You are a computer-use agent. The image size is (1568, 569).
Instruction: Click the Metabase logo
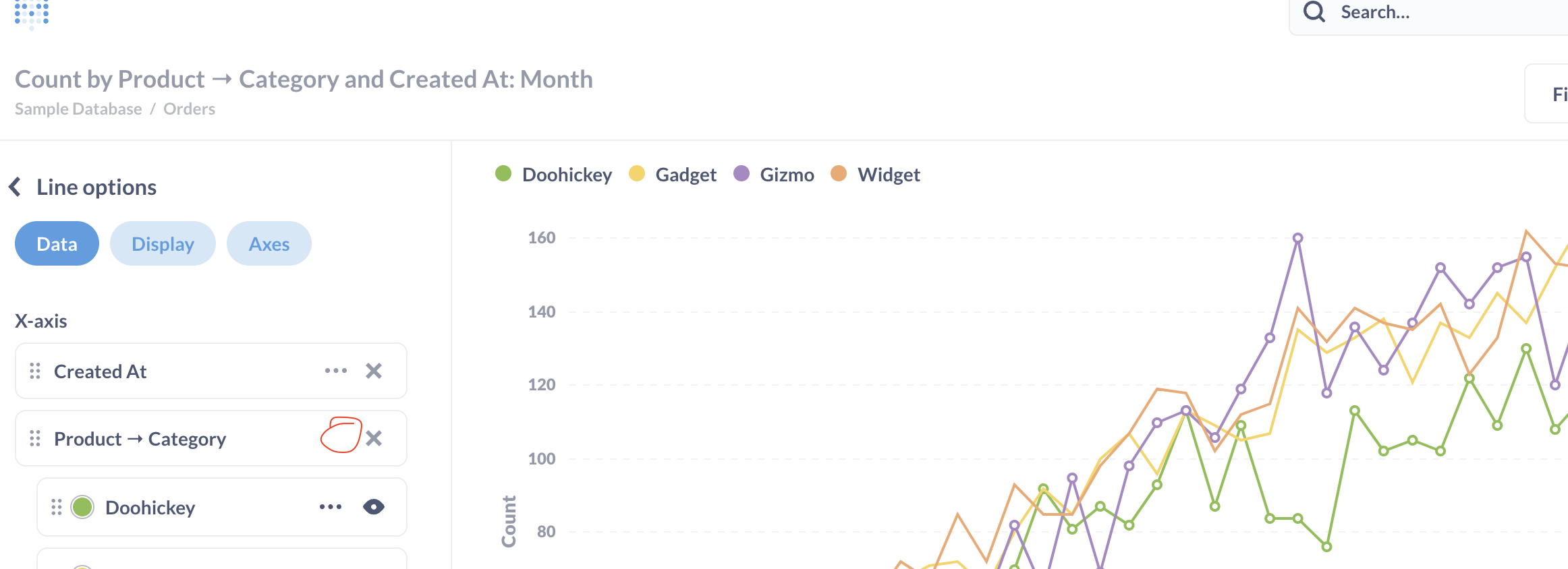point(32,12)
